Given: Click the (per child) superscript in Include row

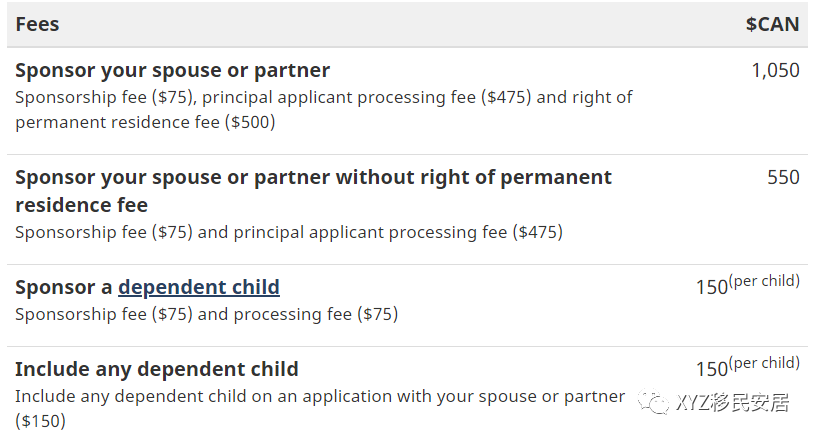Looking at the screenshot, I should tap(764, 363).
